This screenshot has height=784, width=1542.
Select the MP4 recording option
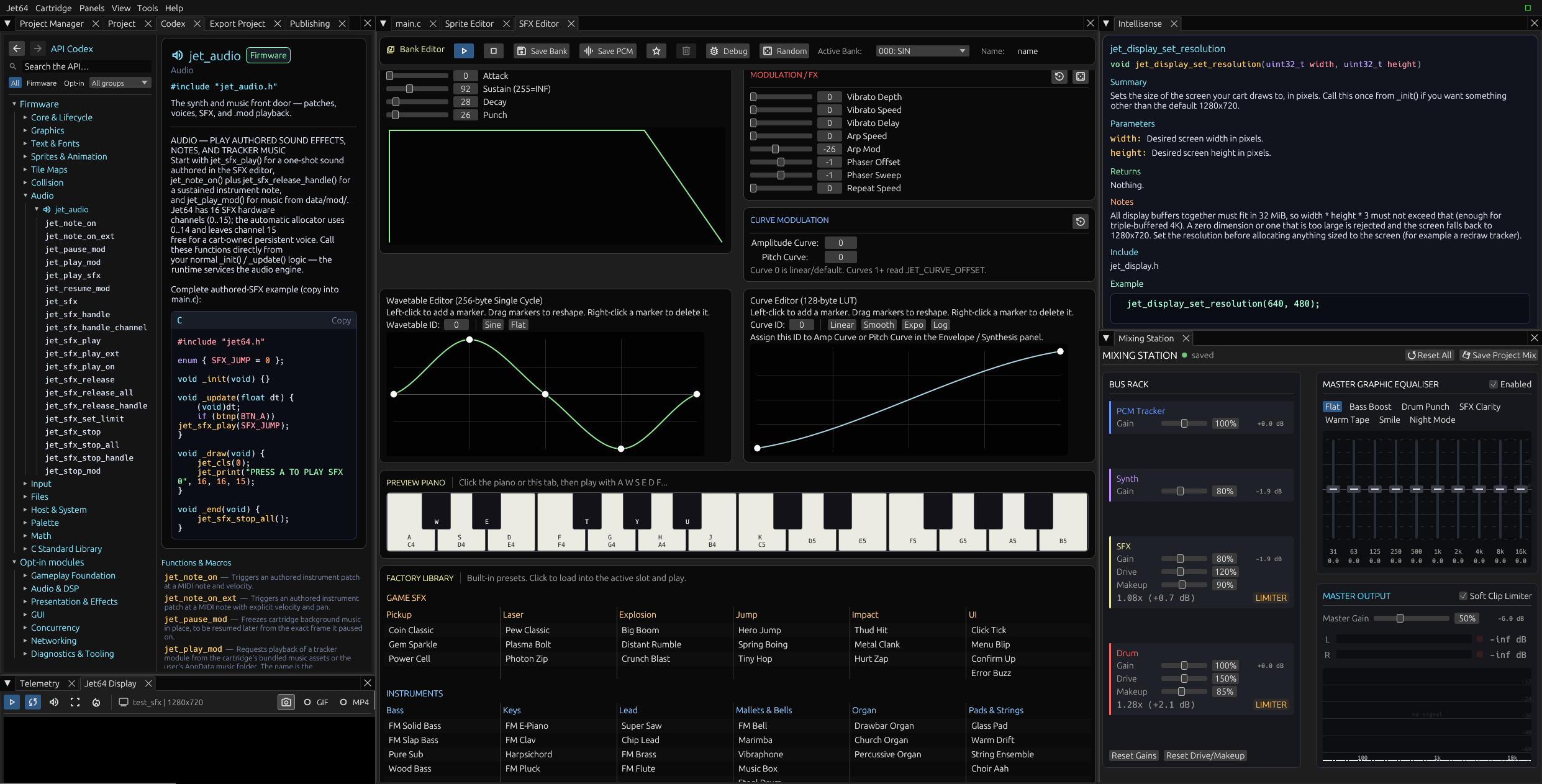pos(355,702)
